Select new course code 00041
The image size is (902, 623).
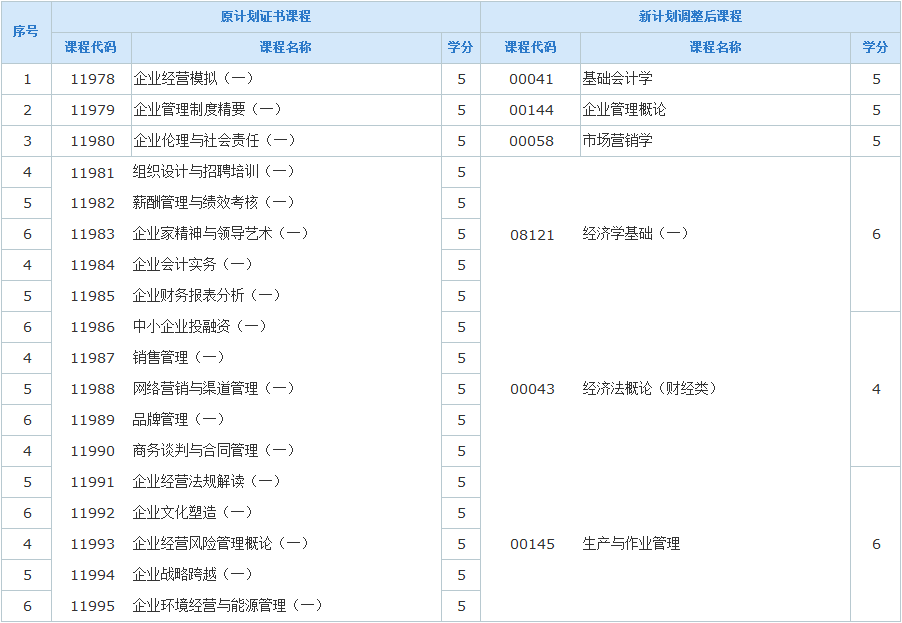pyautogui.click(x=531, y=79)
